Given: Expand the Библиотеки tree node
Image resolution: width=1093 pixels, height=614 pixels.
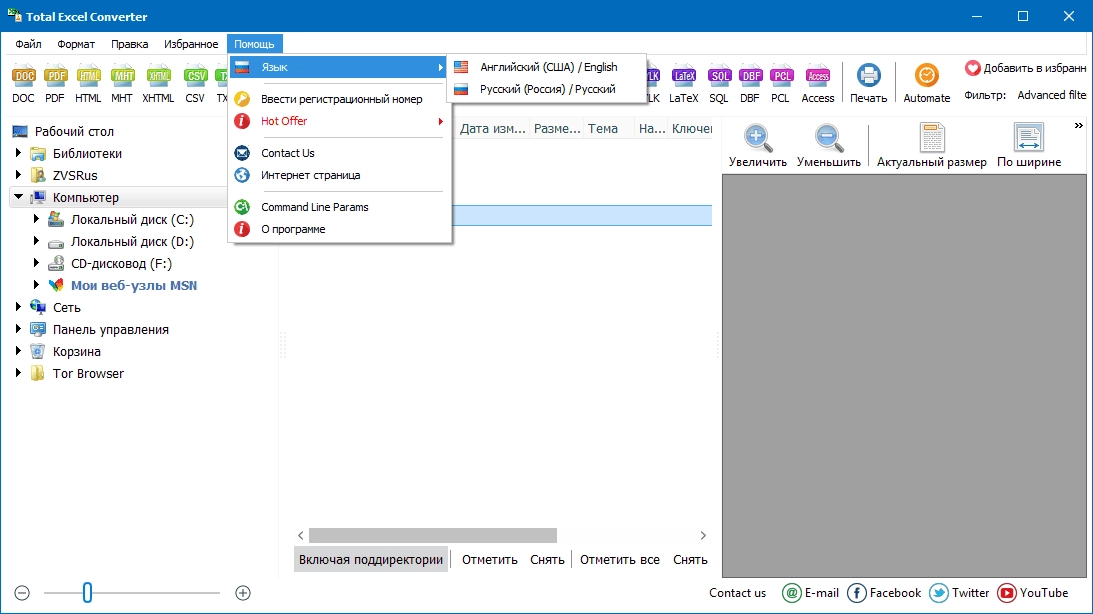Looking at the screenshot, I should click(x=19, y=153).
